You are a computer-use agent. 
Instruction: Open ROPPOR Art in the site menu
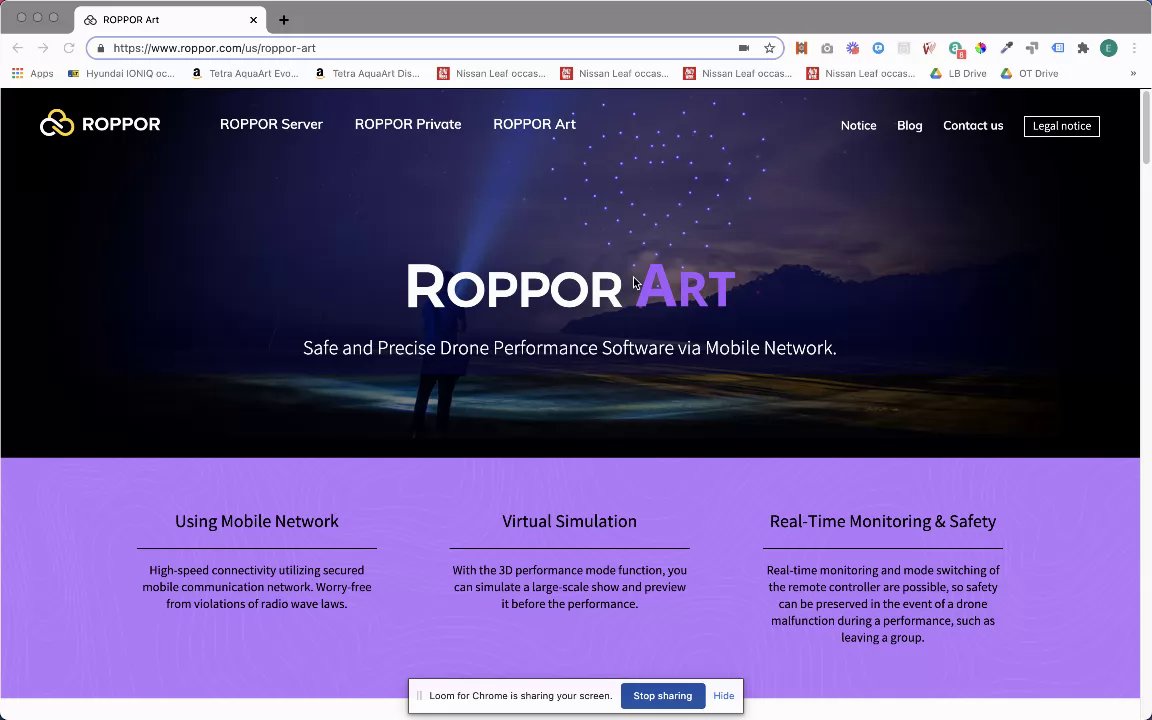point(534,124)
